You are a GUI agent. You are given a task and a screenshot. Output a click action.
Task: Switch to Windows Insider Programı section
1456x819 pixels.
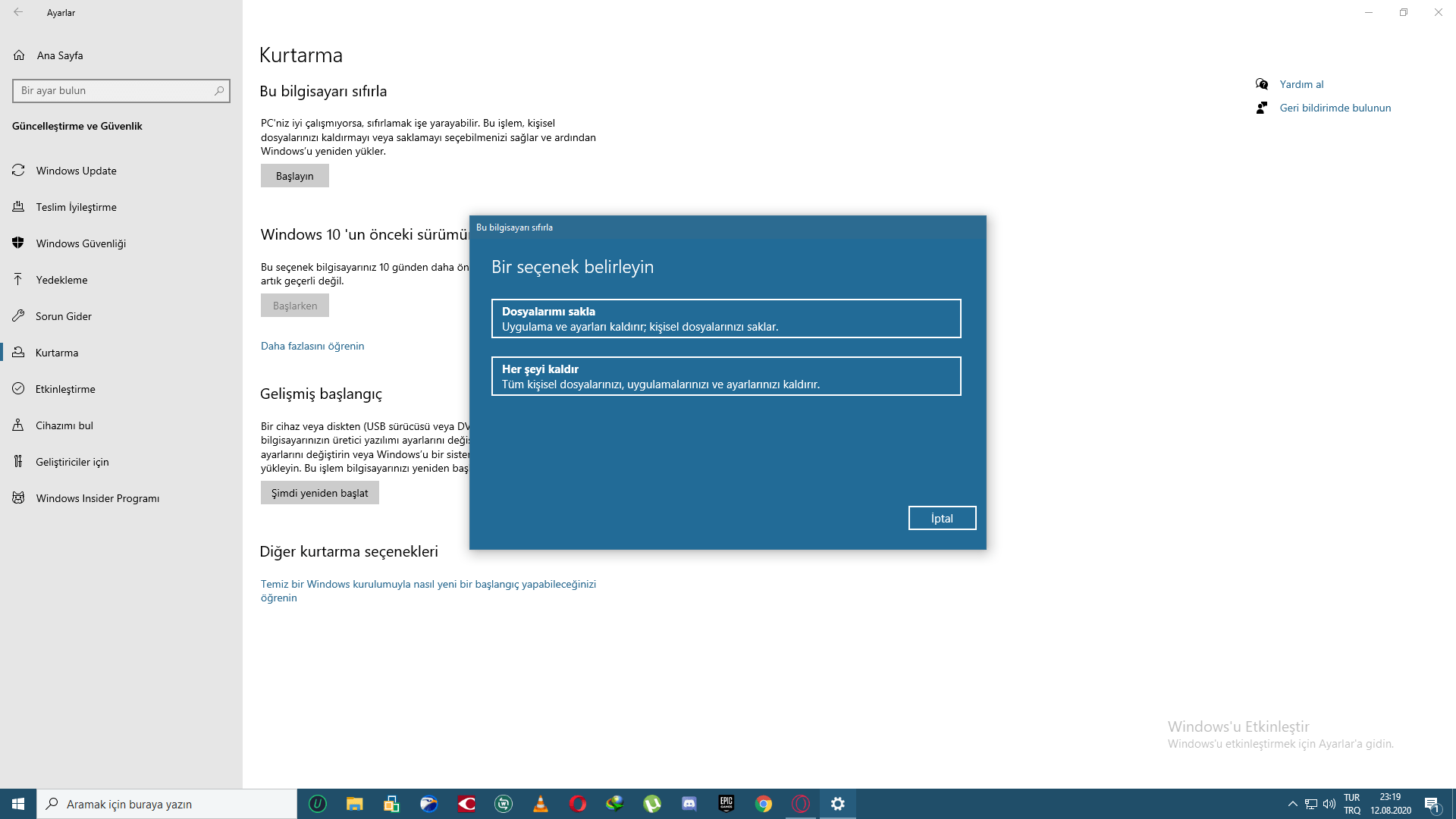pyautogui.click(x=98, y=498)
